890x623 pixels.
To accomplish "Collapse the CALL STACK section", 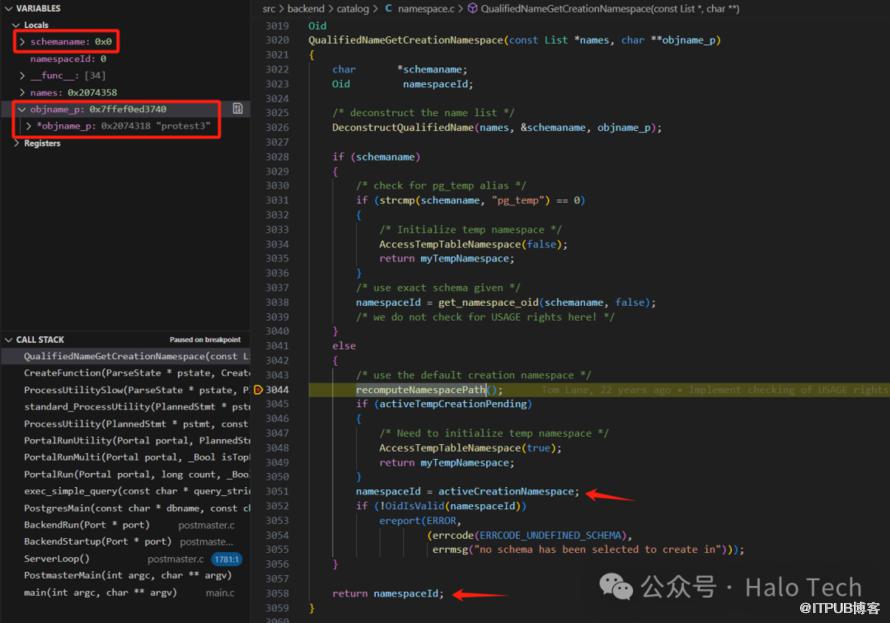I will [8, 340].
